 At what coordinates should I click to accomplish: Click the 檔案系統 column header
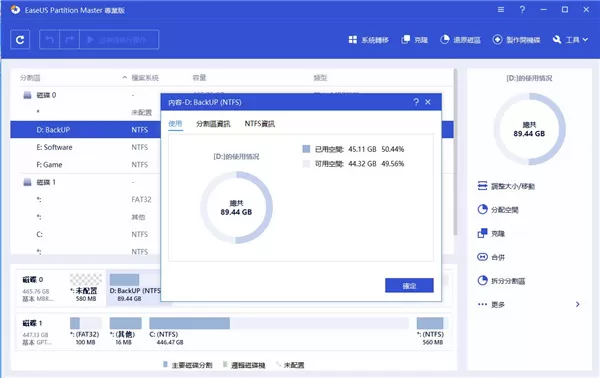pos(145,78)
